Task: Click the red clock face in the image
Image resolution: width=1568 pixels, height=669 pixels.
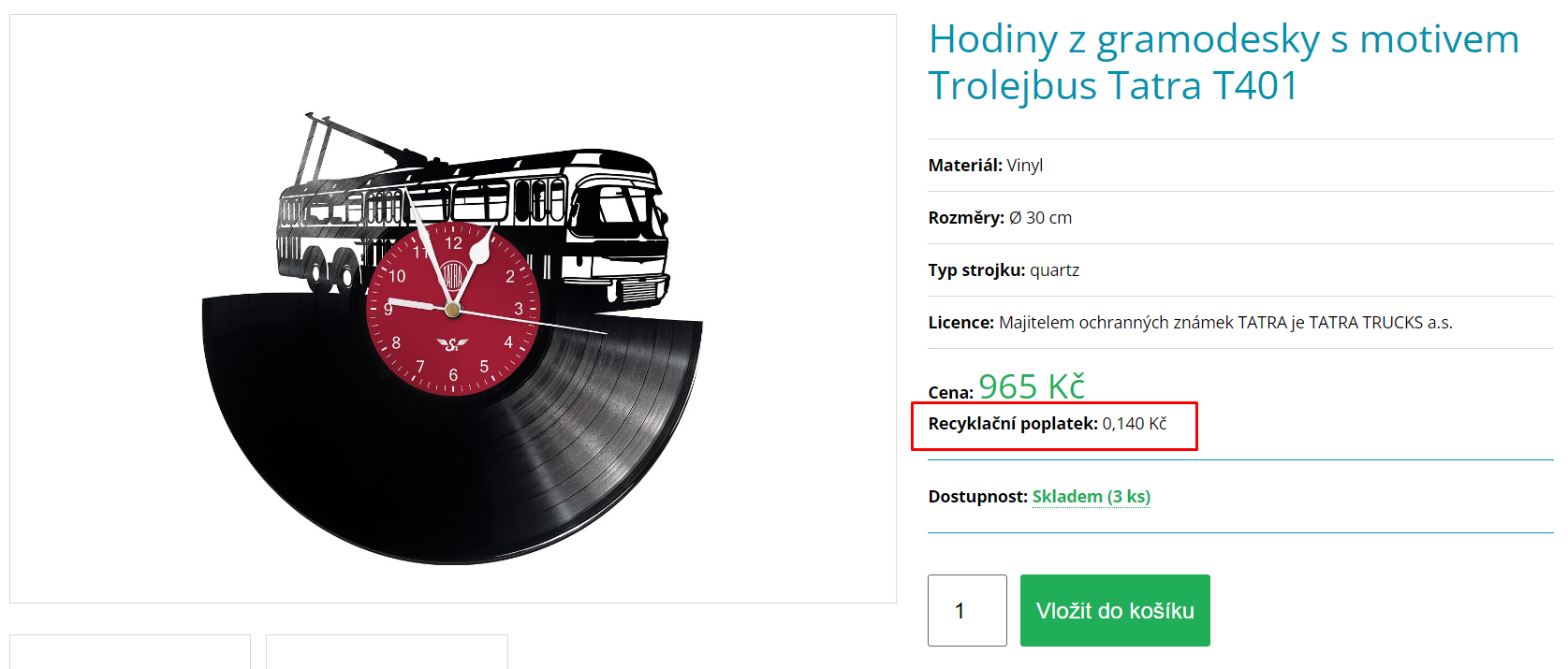Action: pos(453,309)
